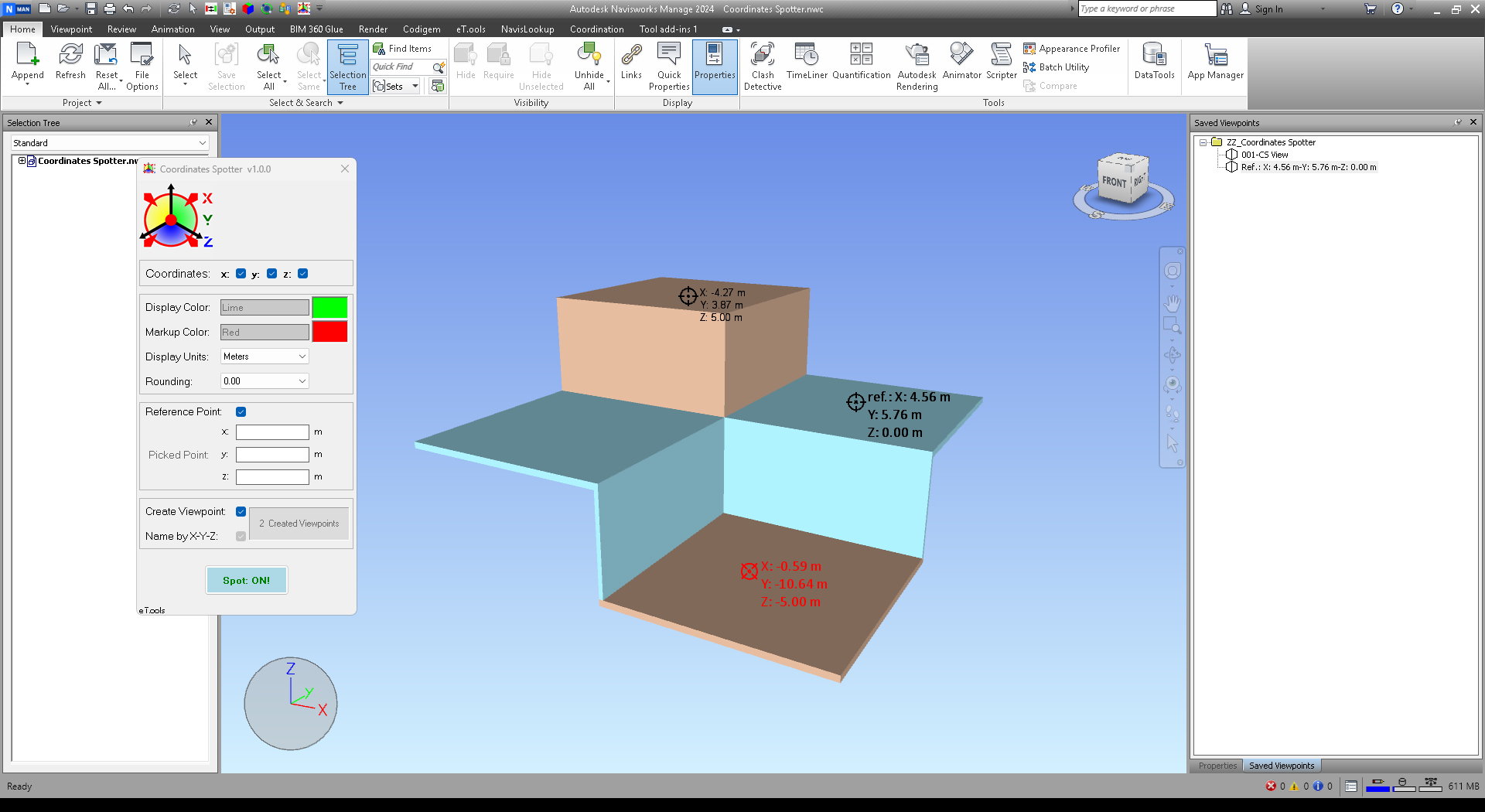Image resolution: width=1485 pixels, height=812 pixels.
Task: Disable the Reference Point checkbox
Action: (241, 412)
